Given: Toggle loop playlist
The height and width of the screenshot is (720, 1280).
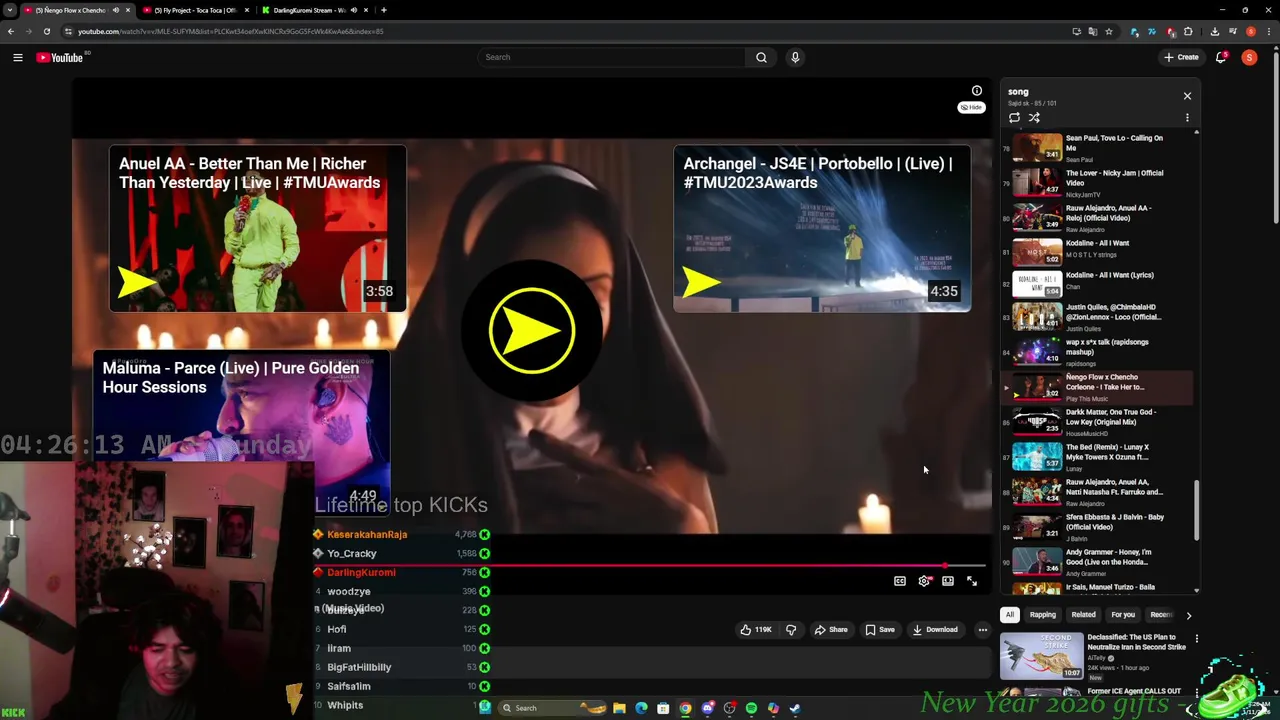Looking at the screenshot, I should pyautogui.click(x=1014, y=118).
